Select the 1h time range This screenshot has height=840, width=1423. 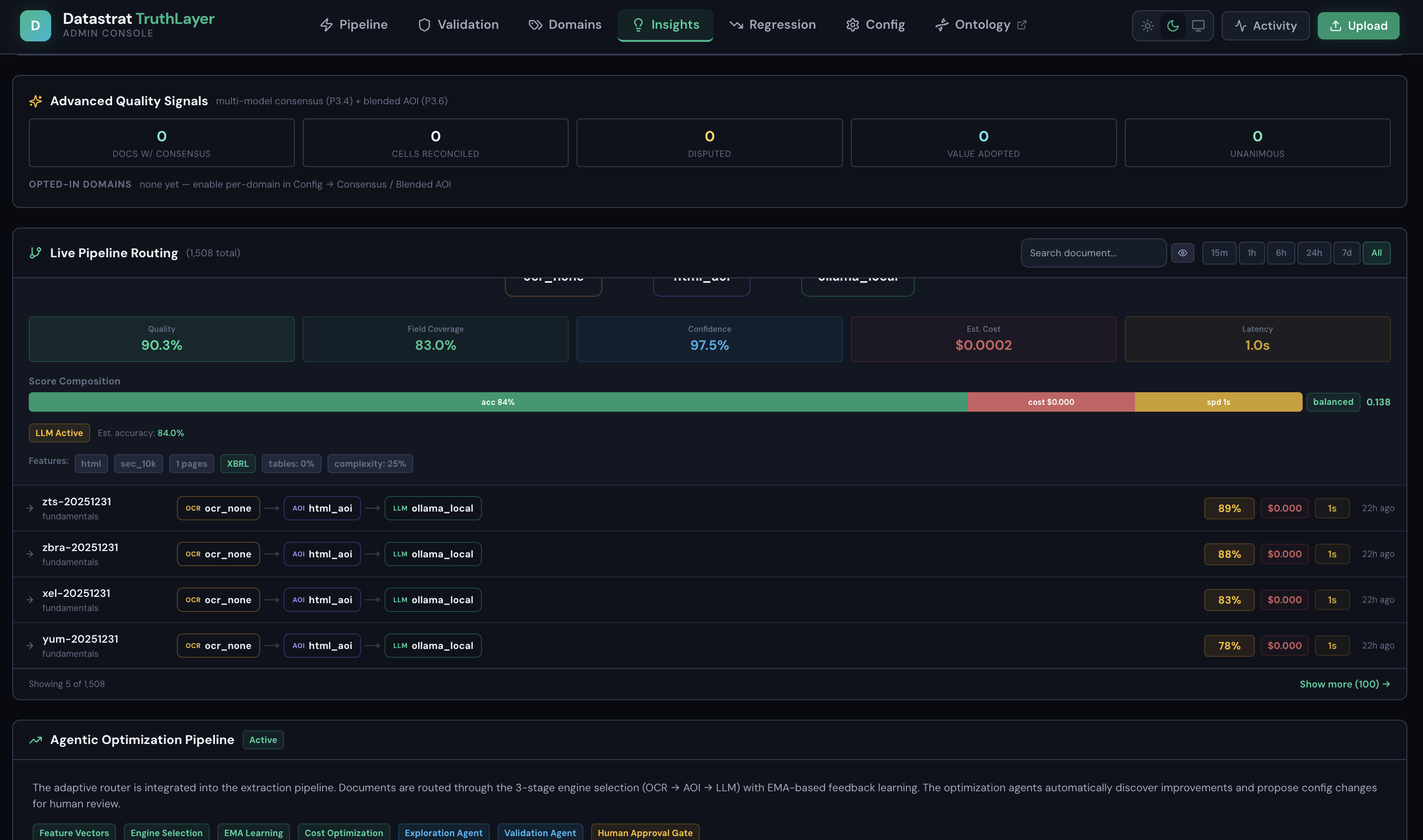(1251, 253)
